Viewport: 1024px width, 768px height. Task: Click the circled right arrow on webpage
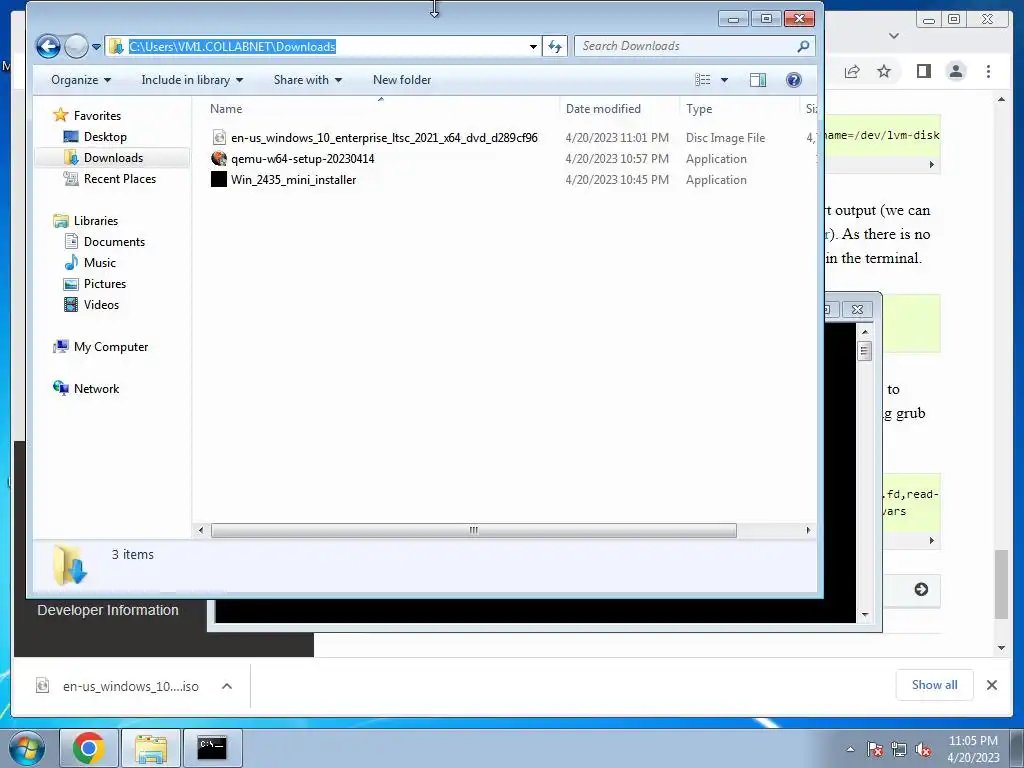(x=921, y=590)
